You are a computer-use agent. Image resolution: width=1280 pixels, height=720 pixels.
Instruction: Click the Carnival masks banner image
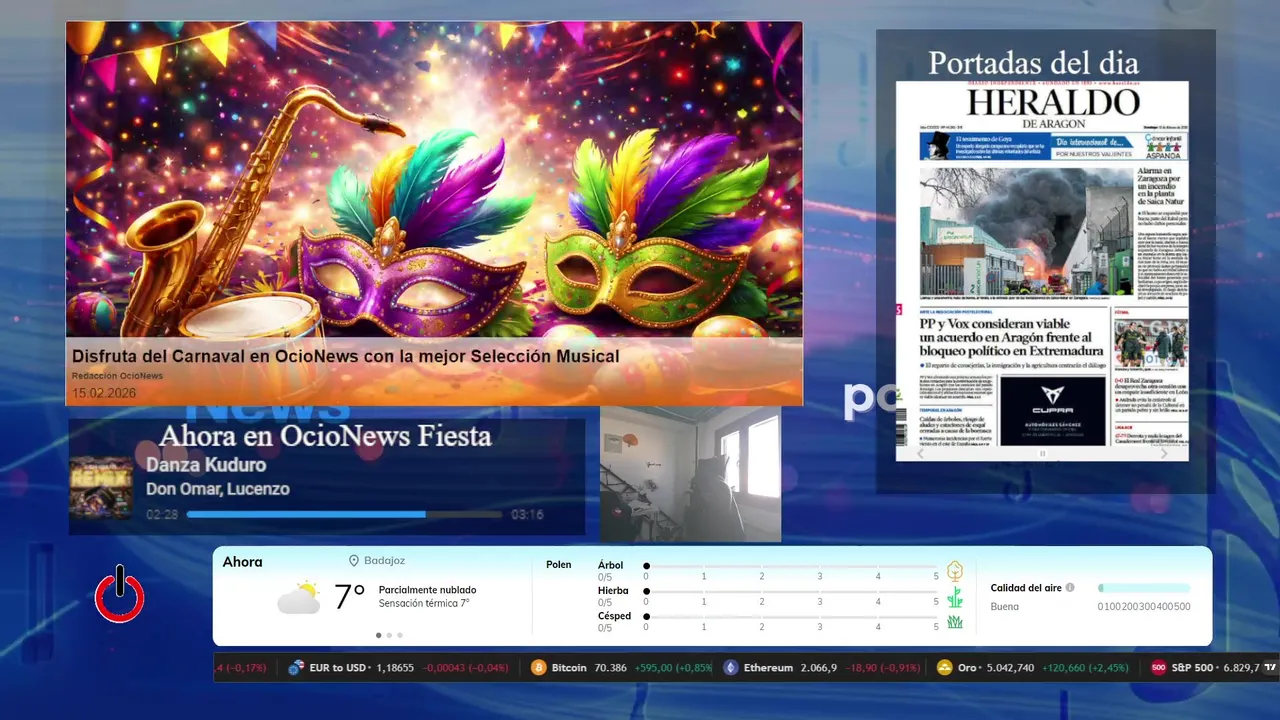pyautogui.click(x=434, y=213)
